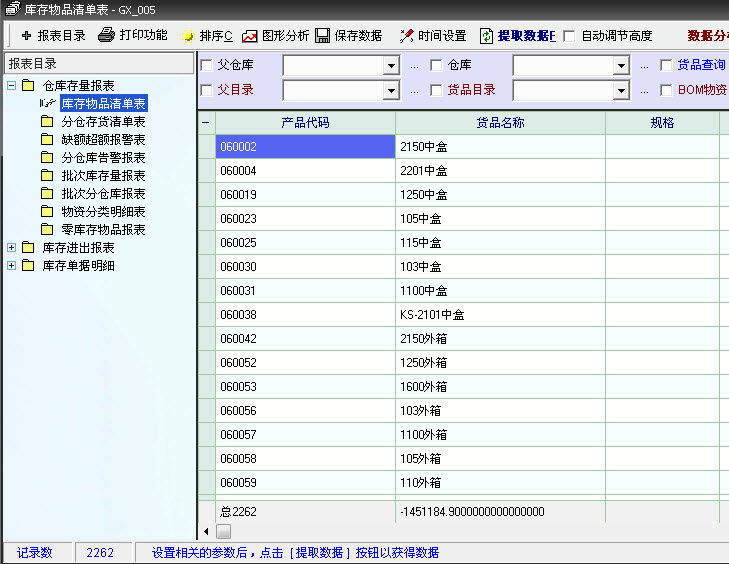Check the 货品目录 checkbox
729x564 pixels.
[x=437, y=90]
